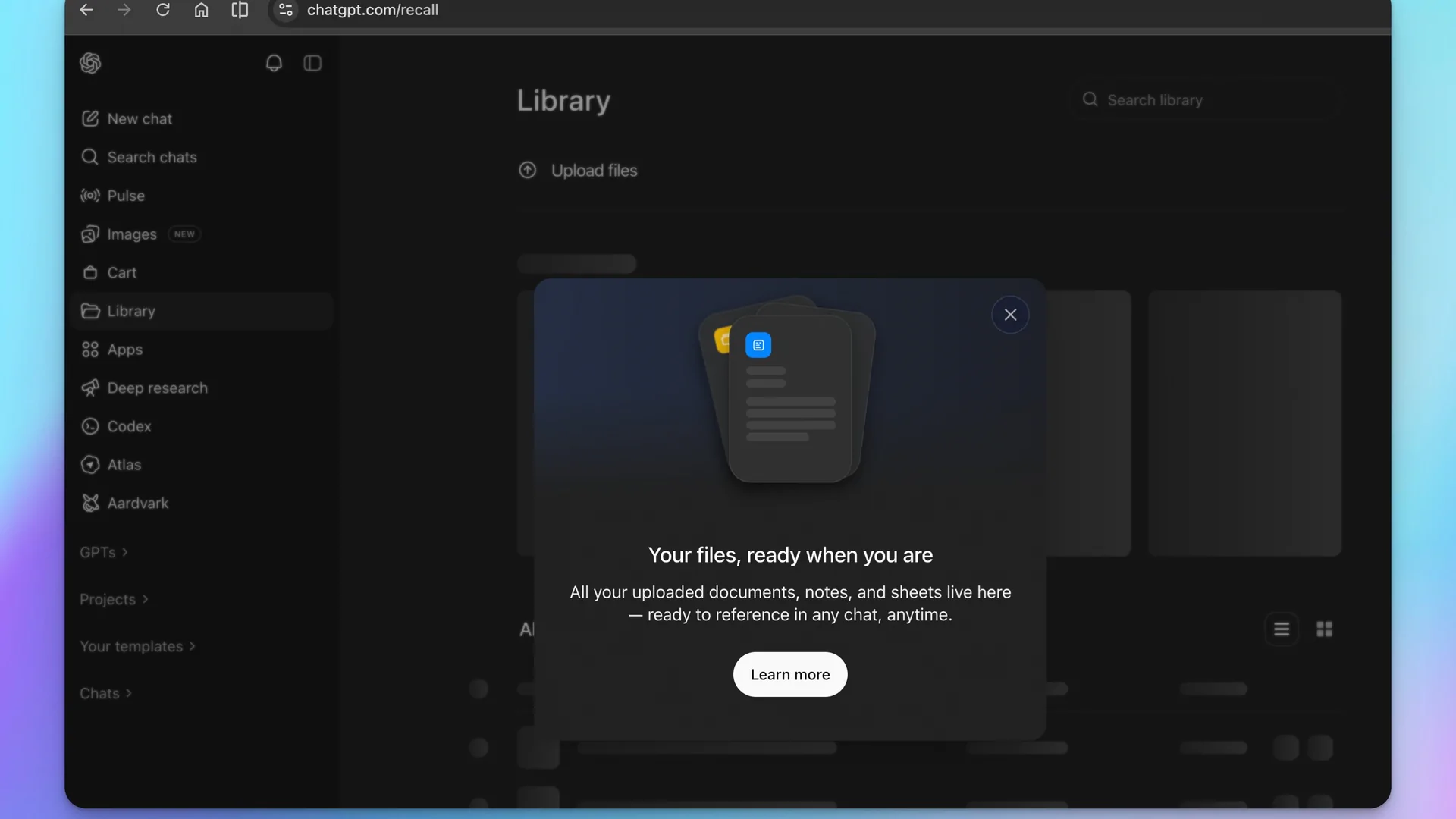The height and width of the screenshot is (819, 1456).
Task: Switch library to list view
Action: 1281,629
